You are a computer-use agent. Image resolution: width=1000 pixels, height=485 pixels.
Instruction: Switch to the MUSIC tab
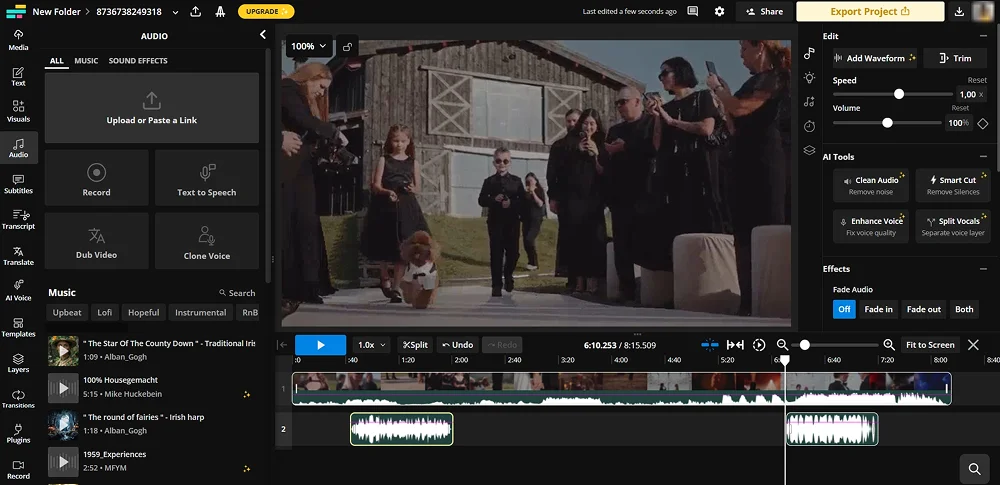coord(86,61)
